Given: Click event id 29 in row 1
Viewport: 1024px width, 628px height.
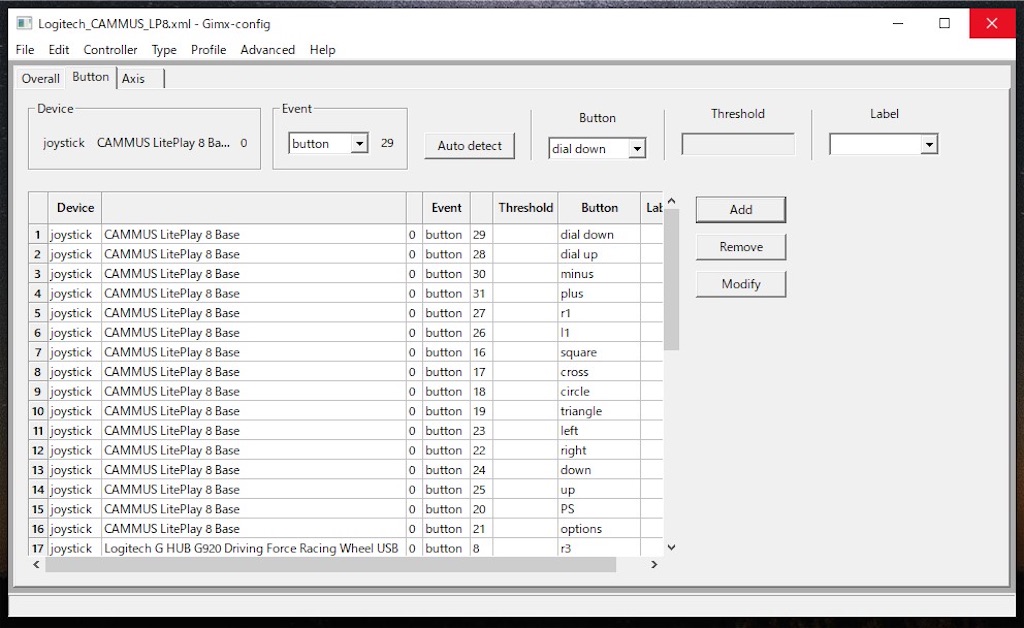Looking at the screenshot, I should click(x=481, y=234).
